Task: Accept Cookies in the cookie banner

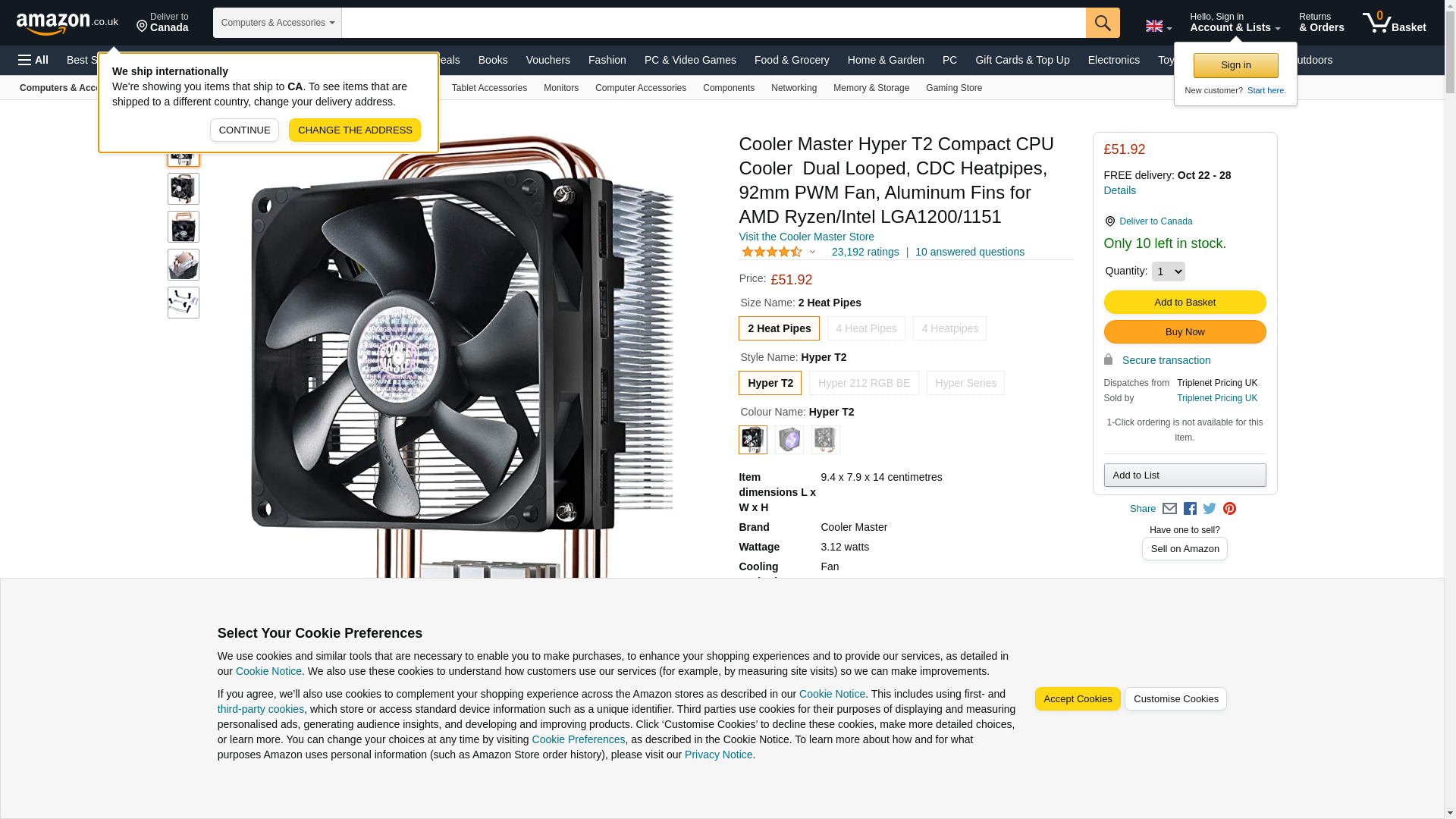Action: (x=1078, y=699)
